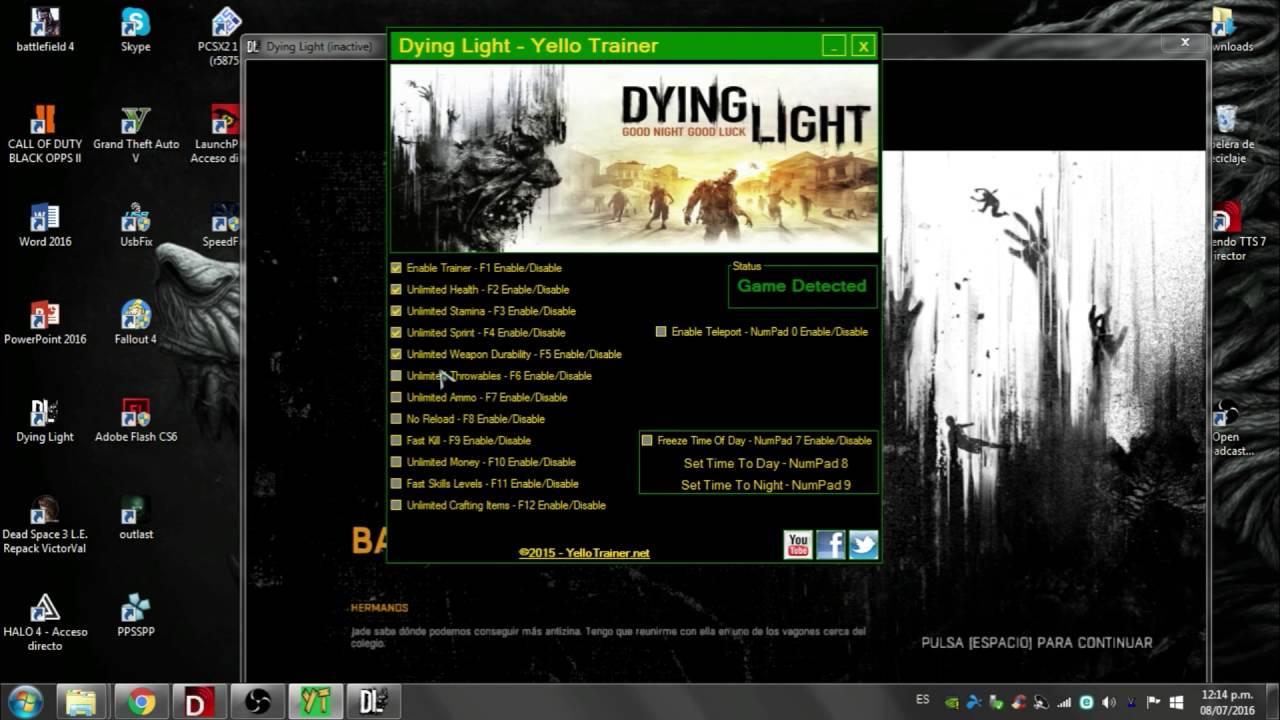Open the red D app on taskbar
The height and width of the screenshot is (720, 1280).
[198, 702]
